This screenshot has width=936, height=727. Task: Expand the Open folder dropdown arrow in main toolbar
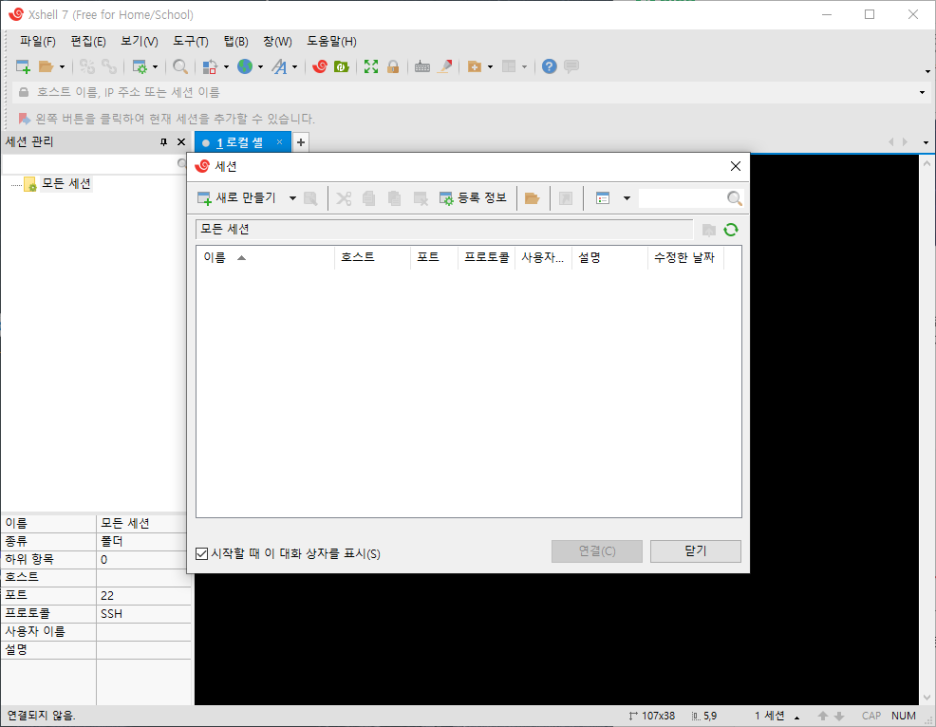point(62,67)
